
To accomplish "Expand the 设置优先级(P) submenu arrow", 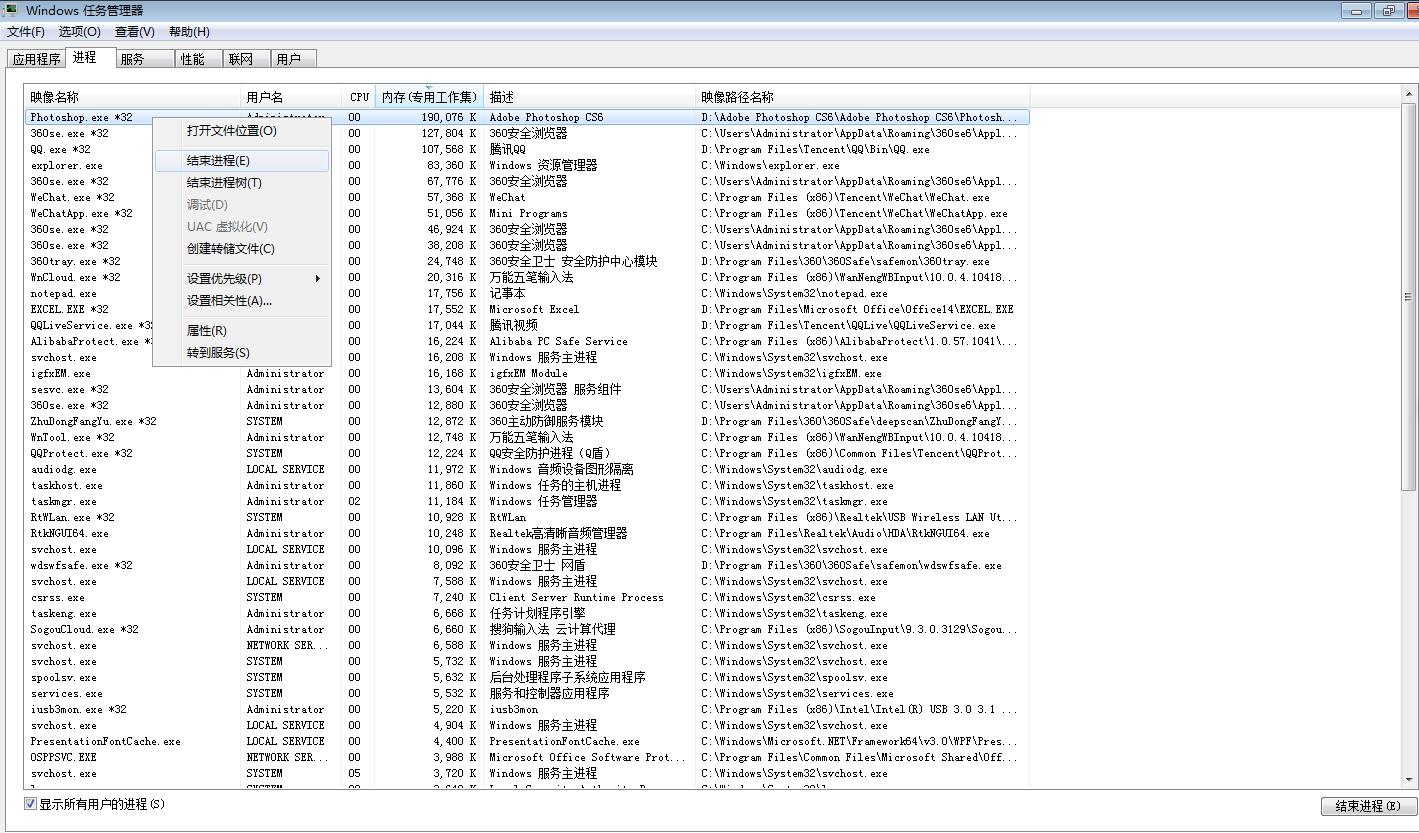I will coord(318,279).
